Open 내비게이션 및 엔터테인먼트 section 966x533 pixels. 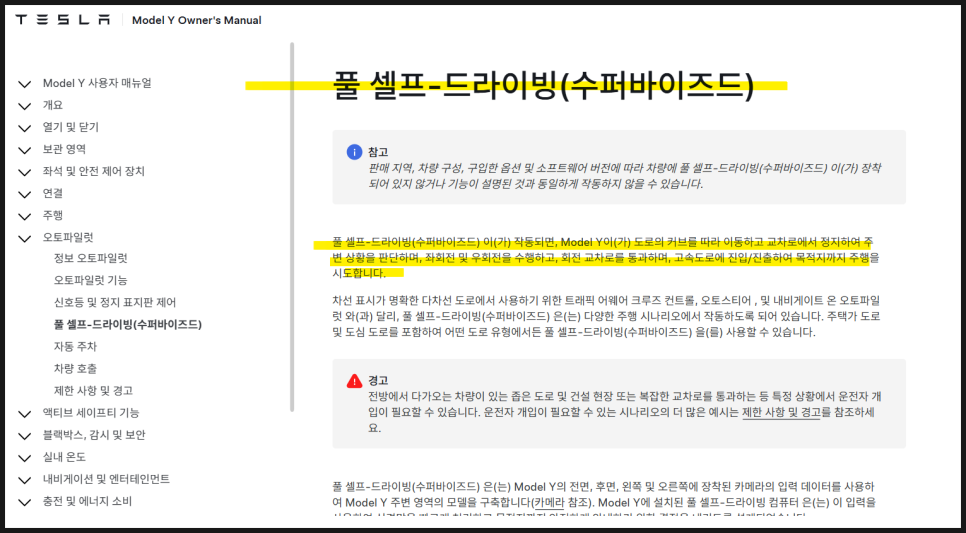[x=106, y=479]
